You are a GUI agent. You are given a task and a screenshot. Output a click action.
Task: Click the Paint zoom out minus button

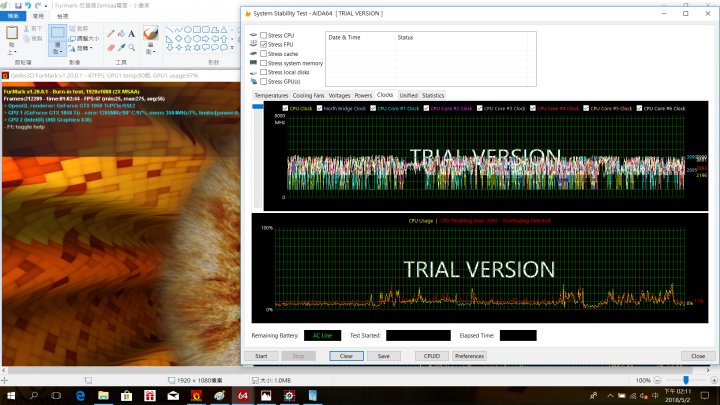(x=657, y=380)
